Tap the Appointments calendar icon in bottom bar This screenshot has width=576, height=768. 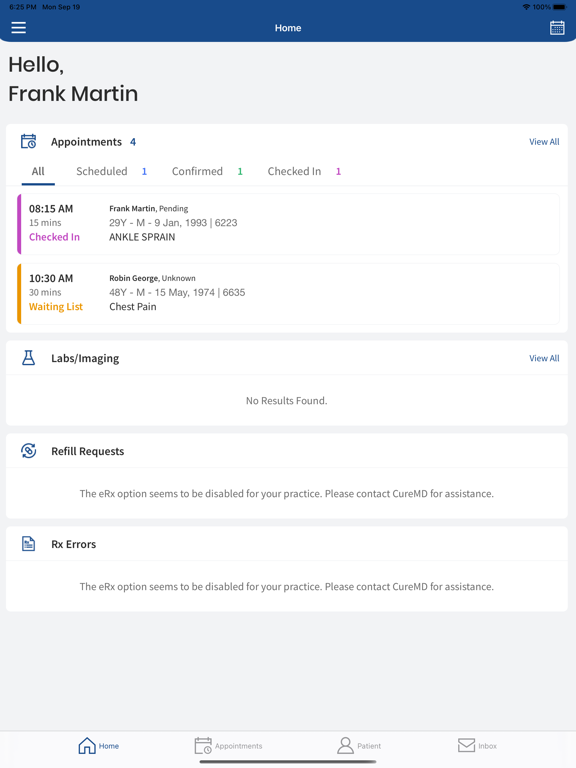[203, 745]
